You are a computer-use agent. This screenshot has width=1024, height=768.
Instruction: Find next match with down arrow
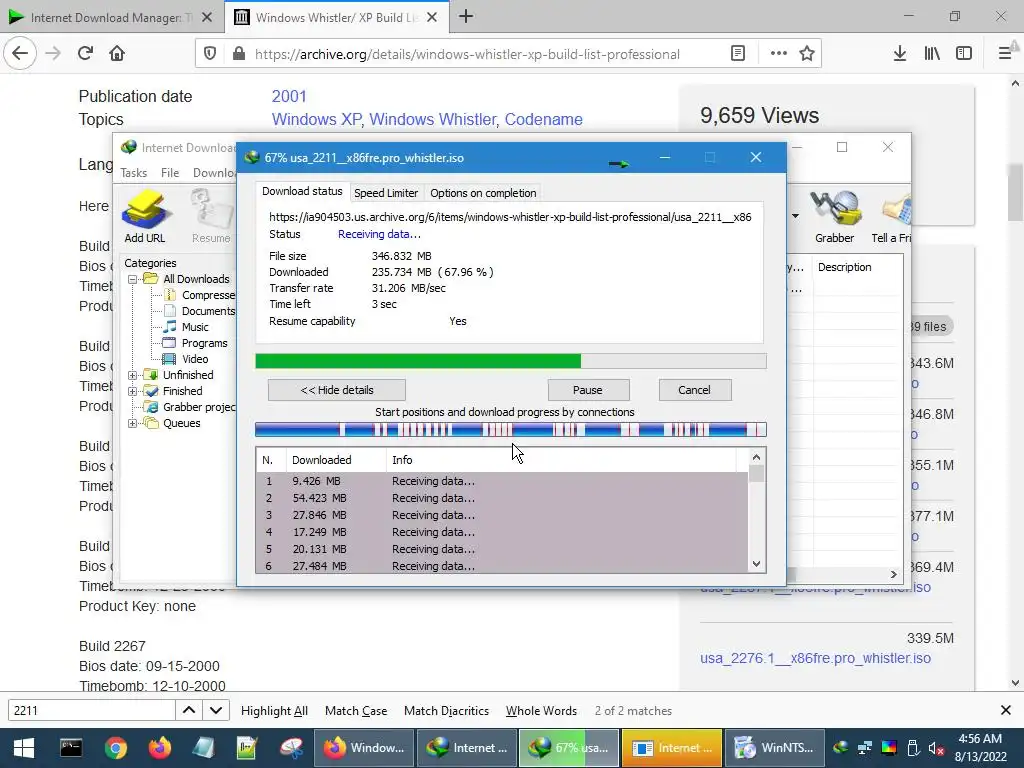coord(216,711)
